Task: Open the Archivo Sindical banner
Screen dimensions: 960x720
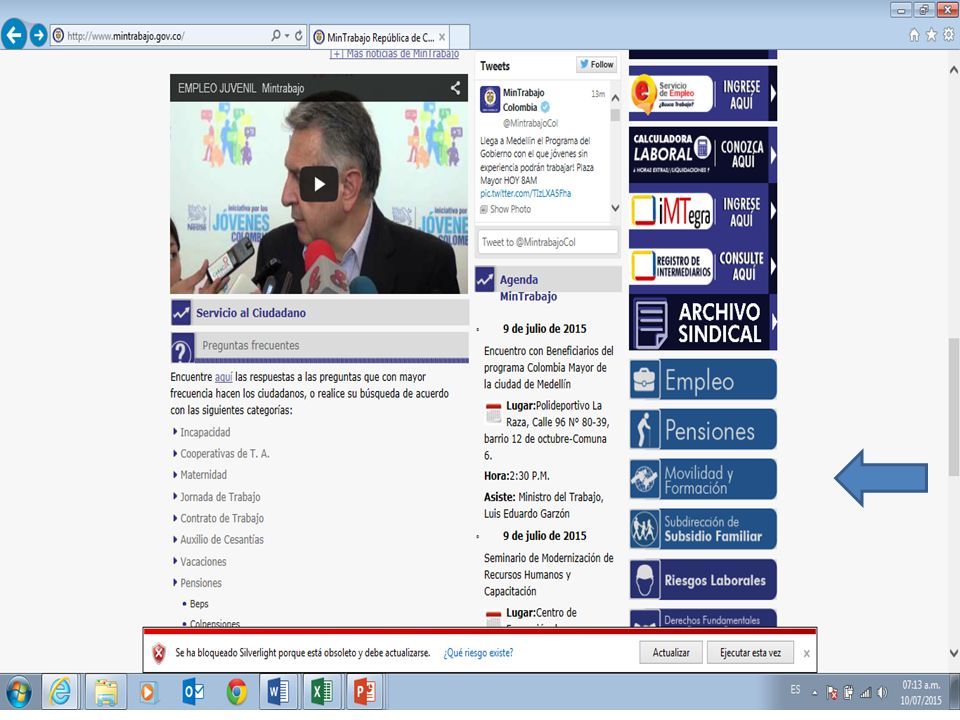Action: [x=703, y=323]
